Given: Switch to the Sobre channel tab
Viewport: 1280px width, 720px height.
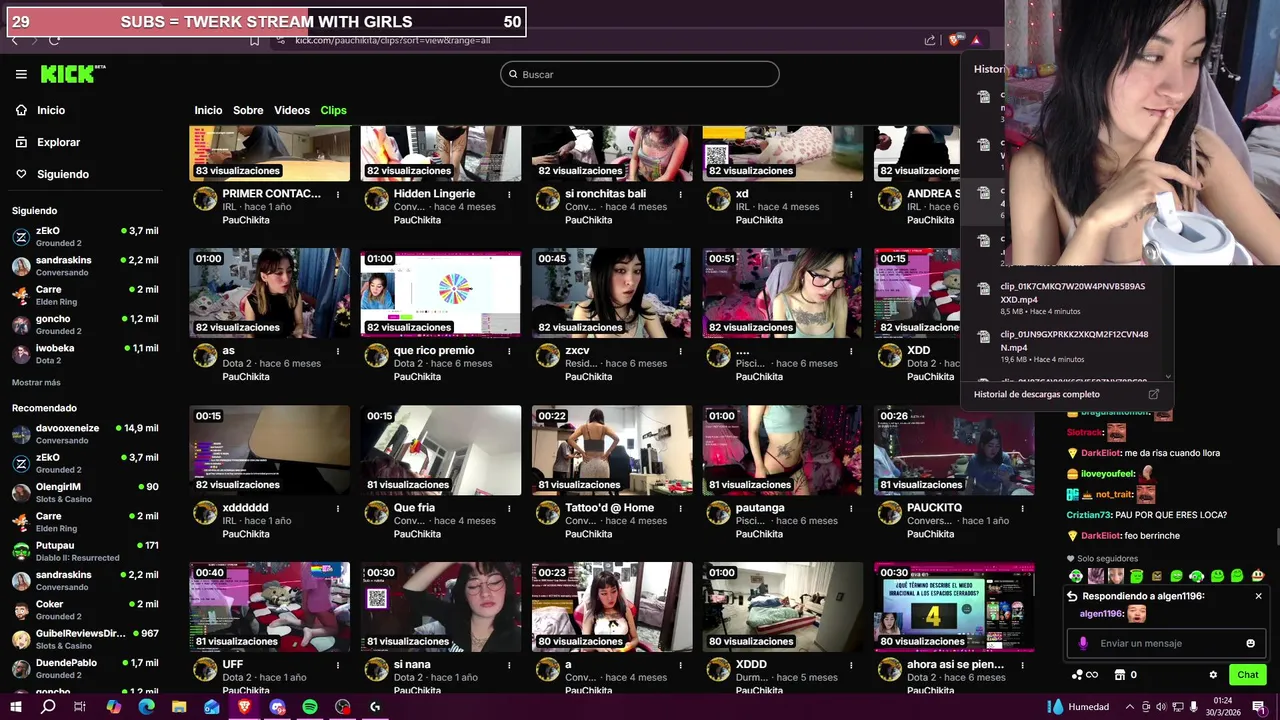Looking at the screenshot, I should click(x=248, y=110).
